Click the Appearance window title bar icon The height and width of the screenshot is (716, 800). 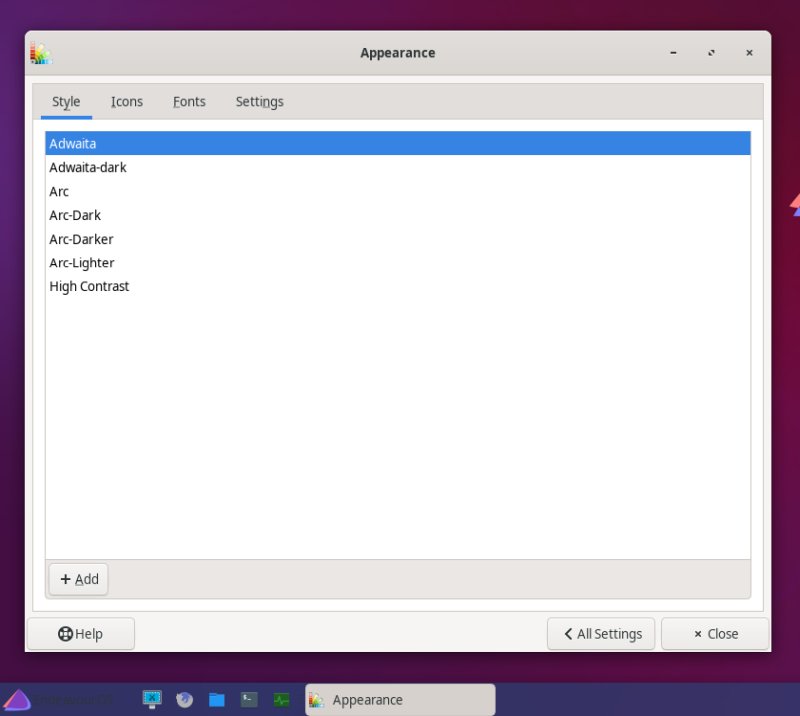41,53
